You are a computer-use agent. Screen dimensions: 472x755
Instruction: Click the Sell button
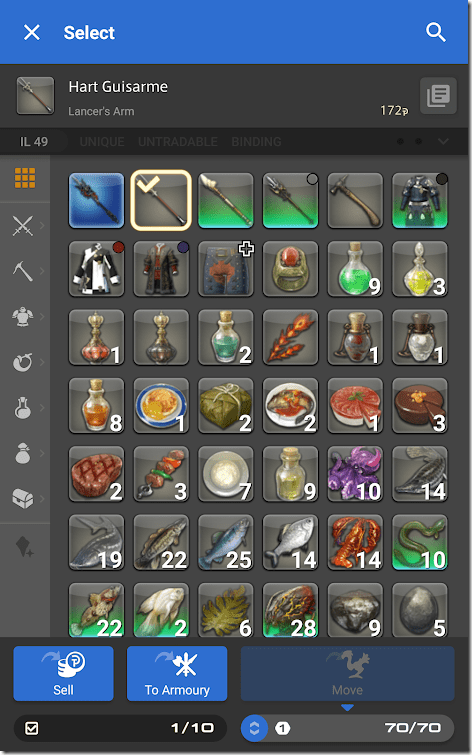(x=64, y=673)
